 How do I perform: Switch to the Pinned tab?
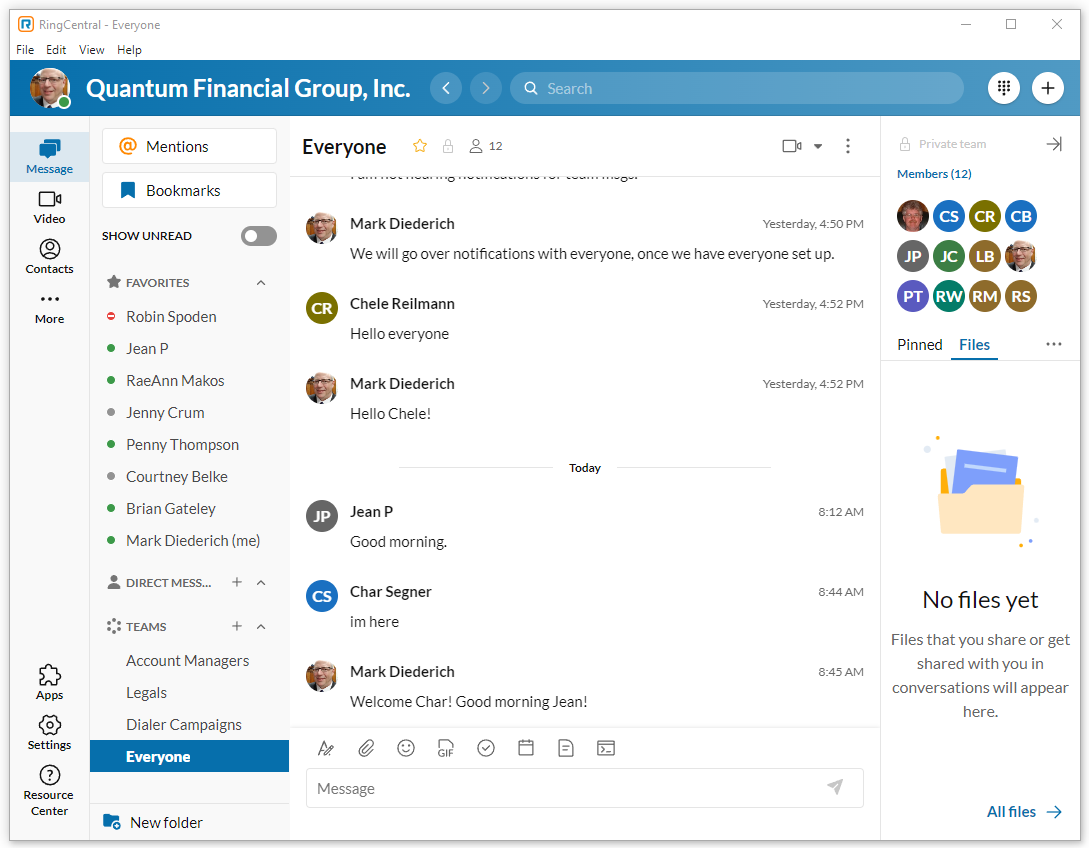920,344
